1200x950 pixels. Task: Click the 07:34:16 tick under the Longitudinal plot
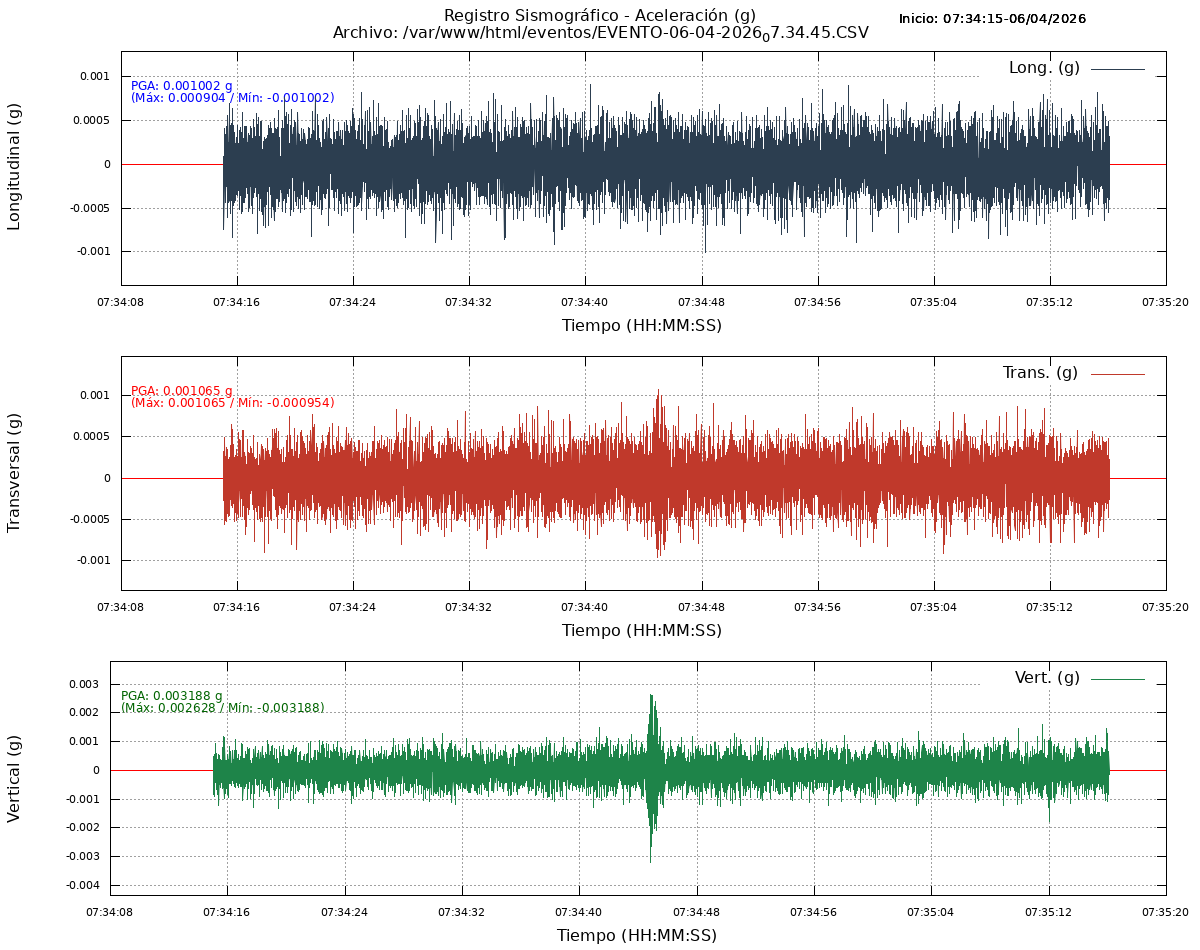coord(236,301)
